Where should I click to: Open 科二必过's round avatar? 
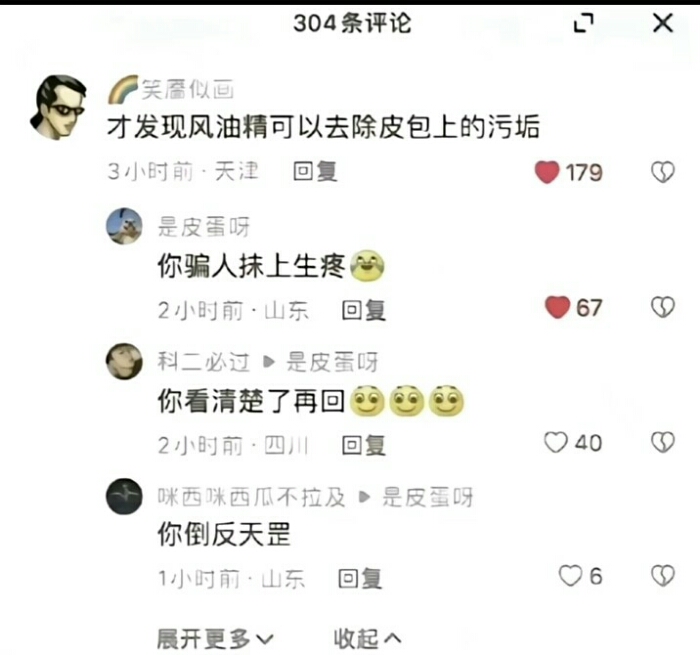click(x=124, y=361)
